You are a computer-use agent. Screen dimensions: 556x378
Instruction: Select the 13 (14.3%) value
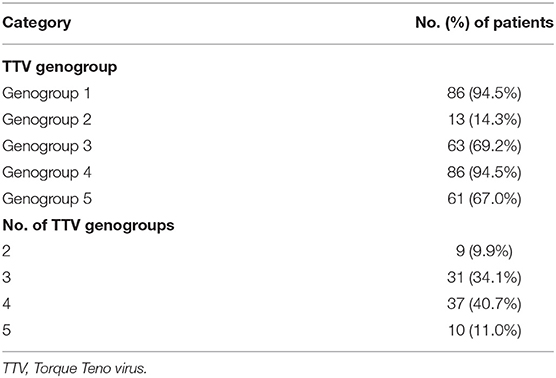coord(484,120)
